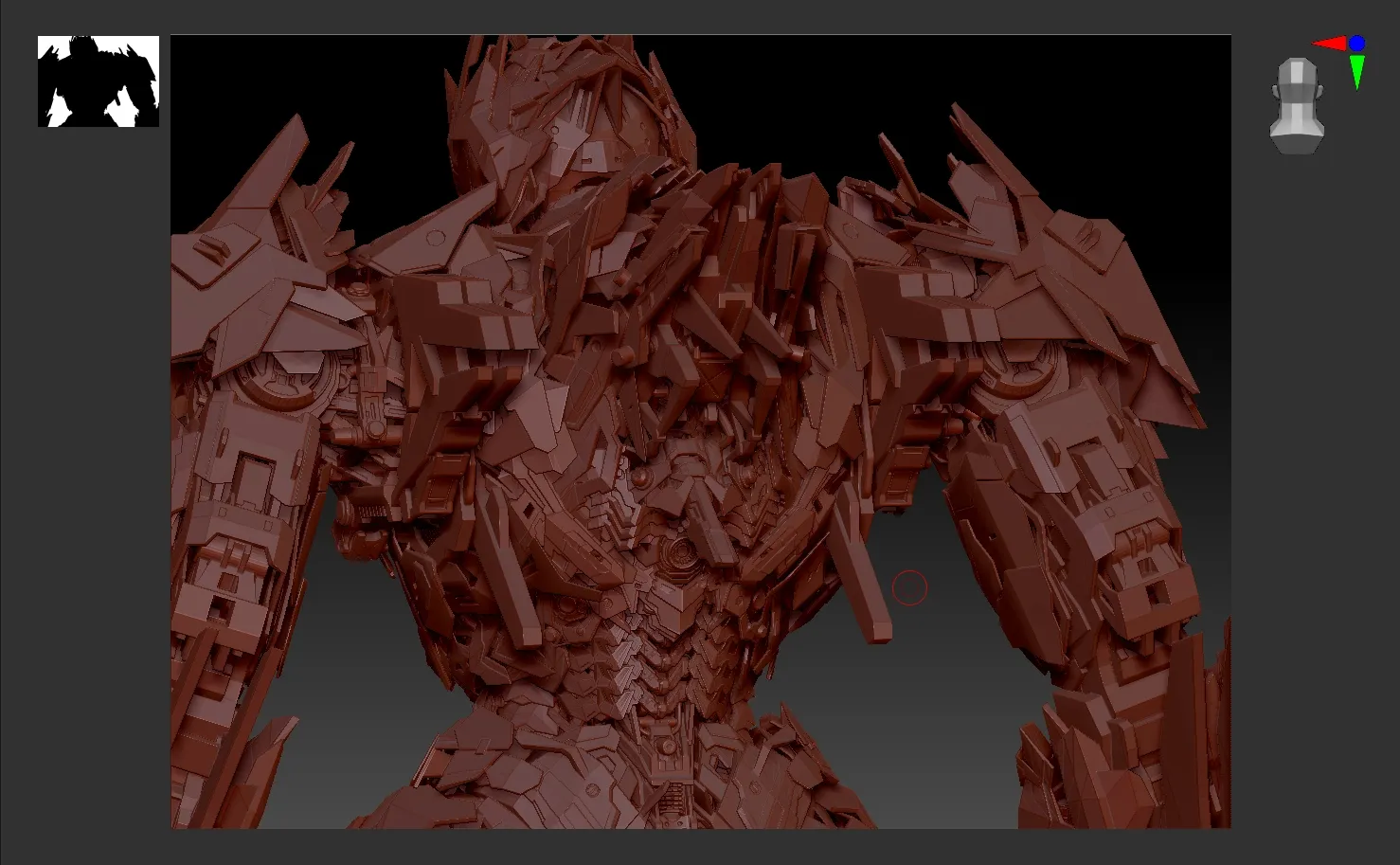
Task: Click the striped armor block on right chest
Action: pyautogui.click(x=938, y=308)
